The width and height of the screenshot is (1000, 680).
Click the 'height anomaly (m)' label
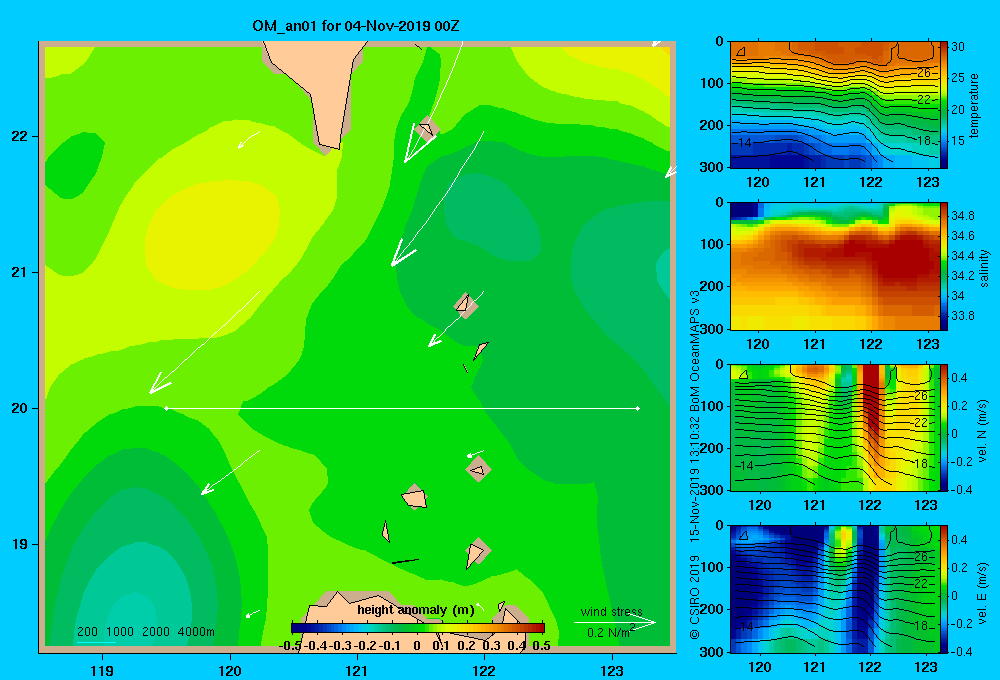coord(416,610)
